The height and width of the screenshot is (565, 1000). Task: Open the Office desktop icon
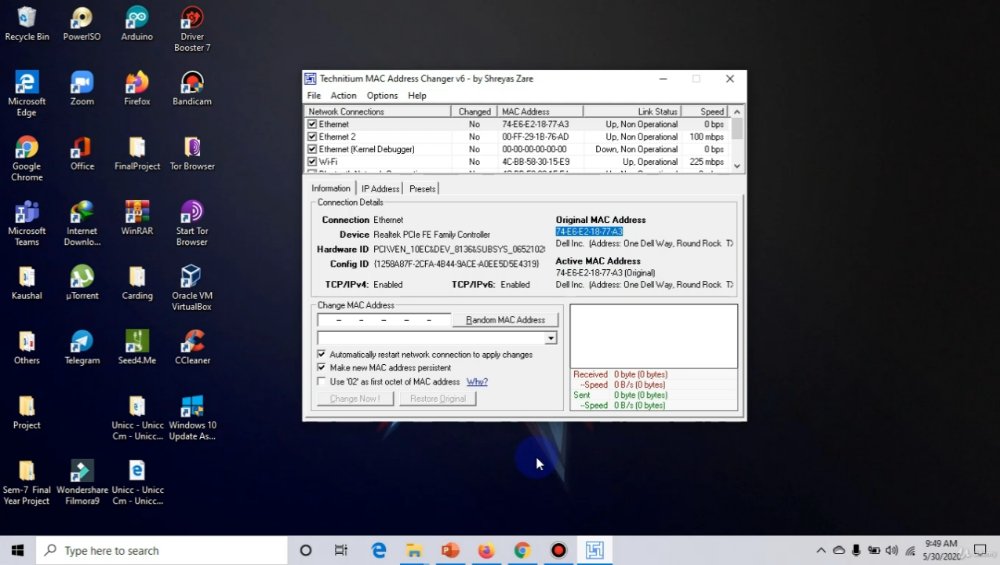tap(82, 153)
